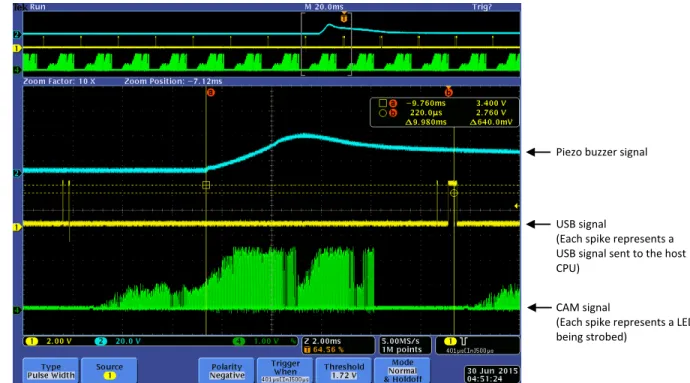Click cursor b circle marker on yellow trace

(454, 193)
